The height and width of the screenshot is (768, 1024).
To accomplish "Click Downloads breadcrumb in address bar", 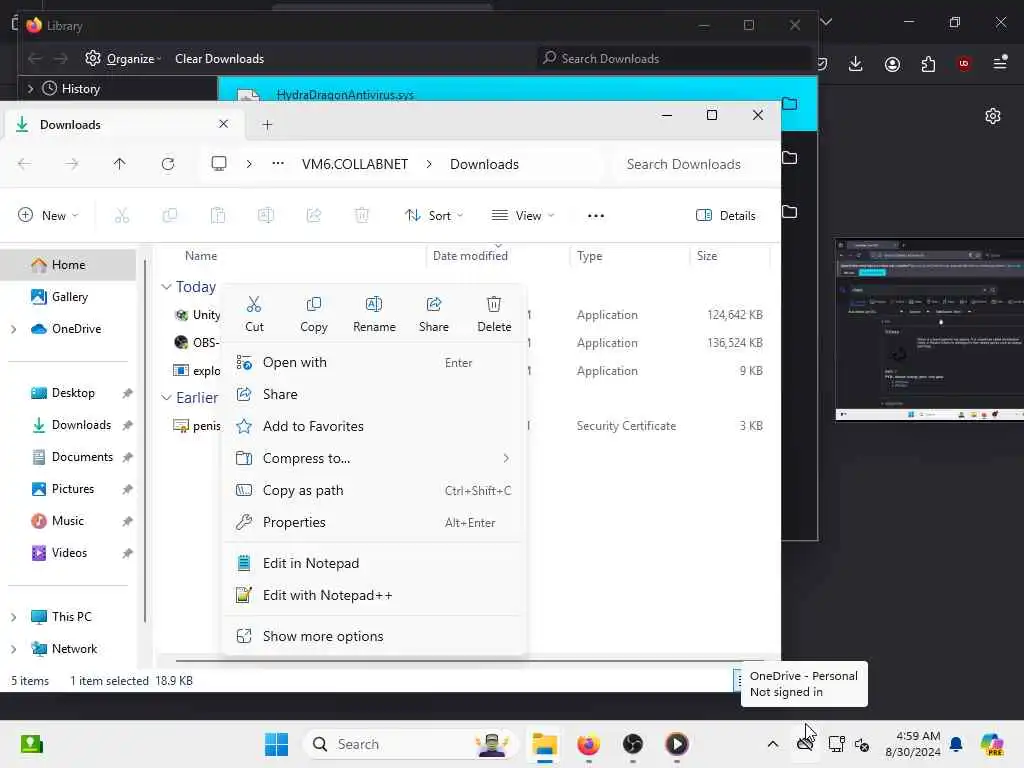I will (x=484, y=165).
